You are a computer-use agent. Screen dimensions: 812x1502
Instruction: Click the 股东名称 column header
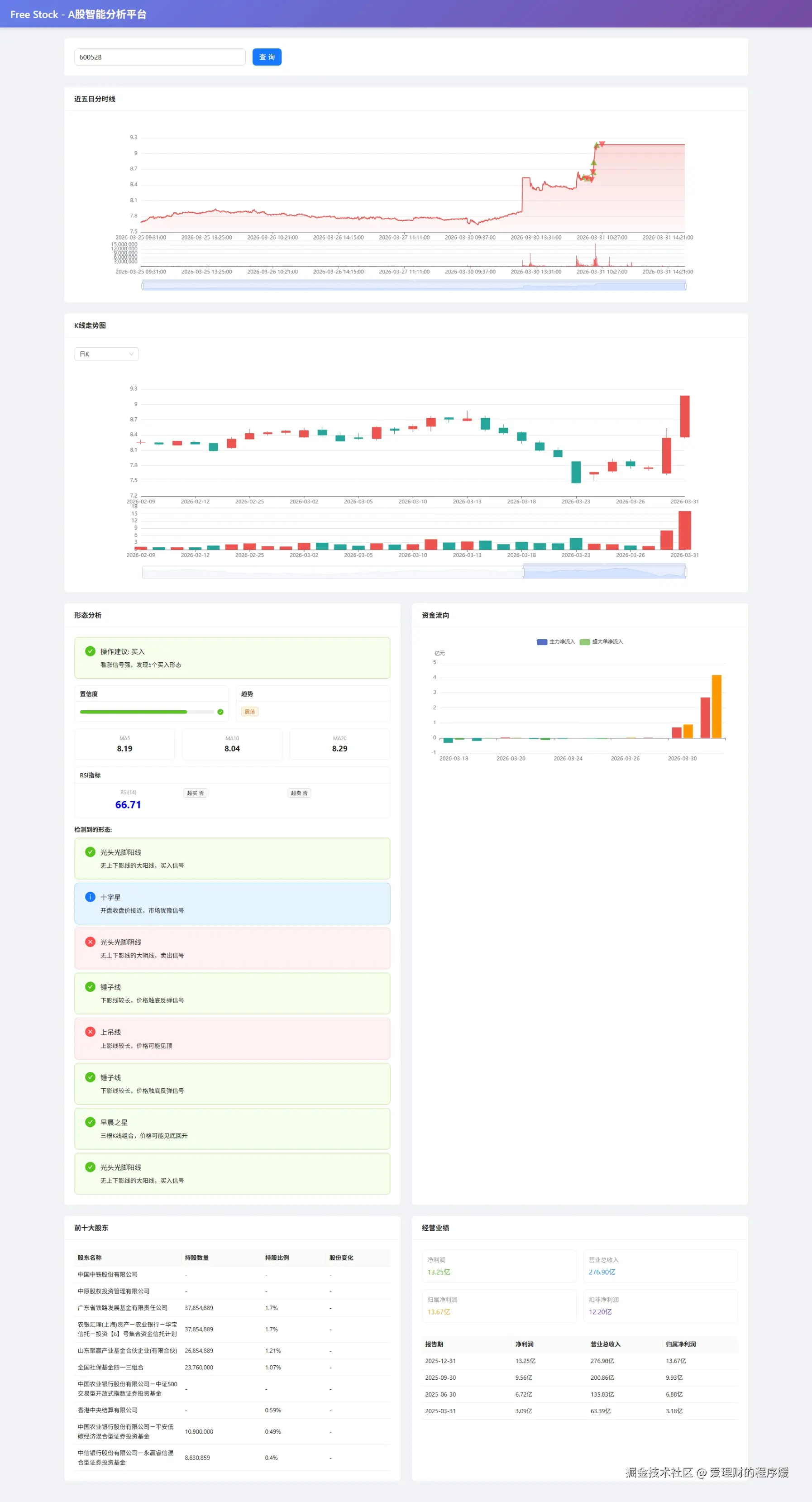(90, 1258)
